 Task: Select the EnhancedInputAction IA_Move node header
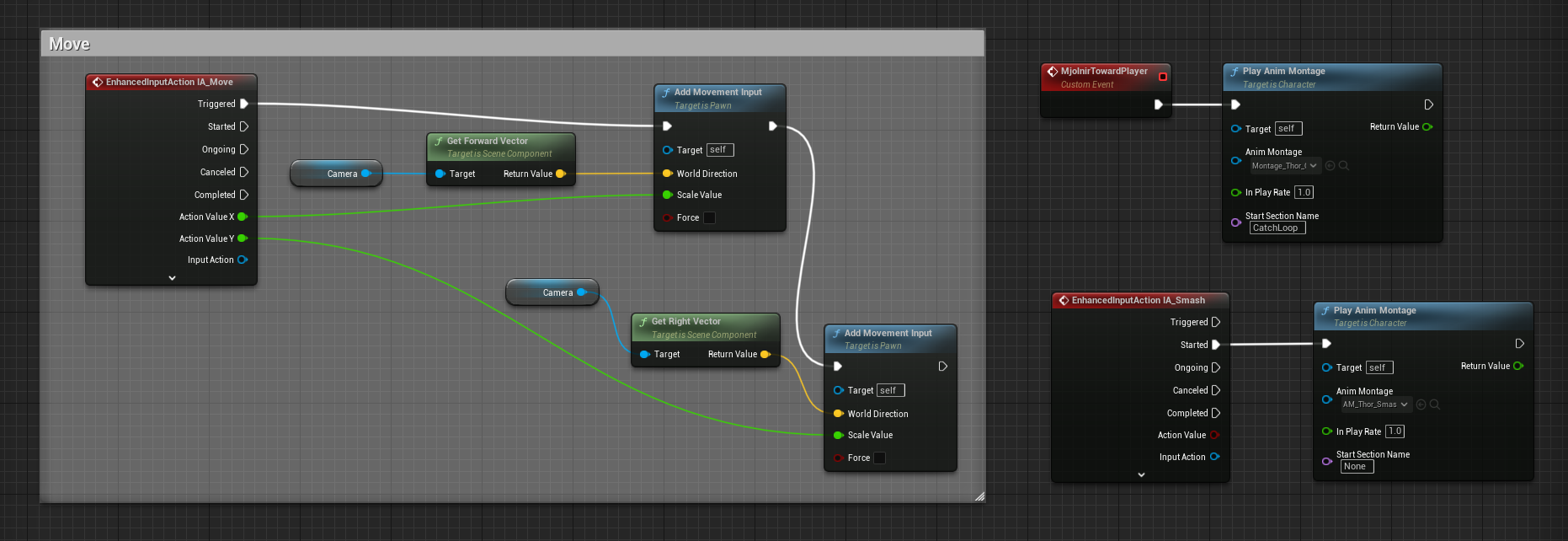tap(171, 82)
